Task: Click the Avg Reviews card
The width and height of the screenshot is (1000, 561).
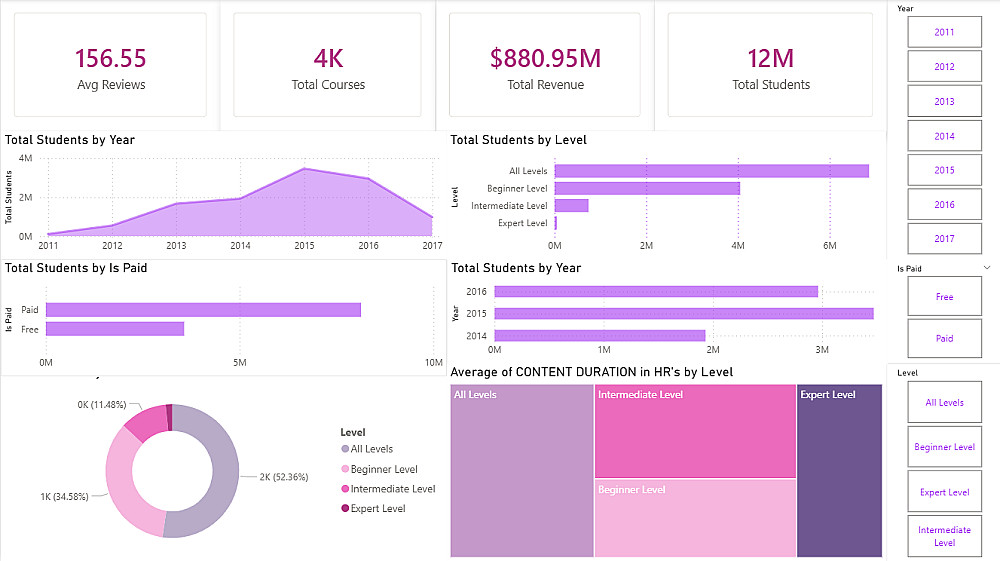Action: click(x=110, y=65)
